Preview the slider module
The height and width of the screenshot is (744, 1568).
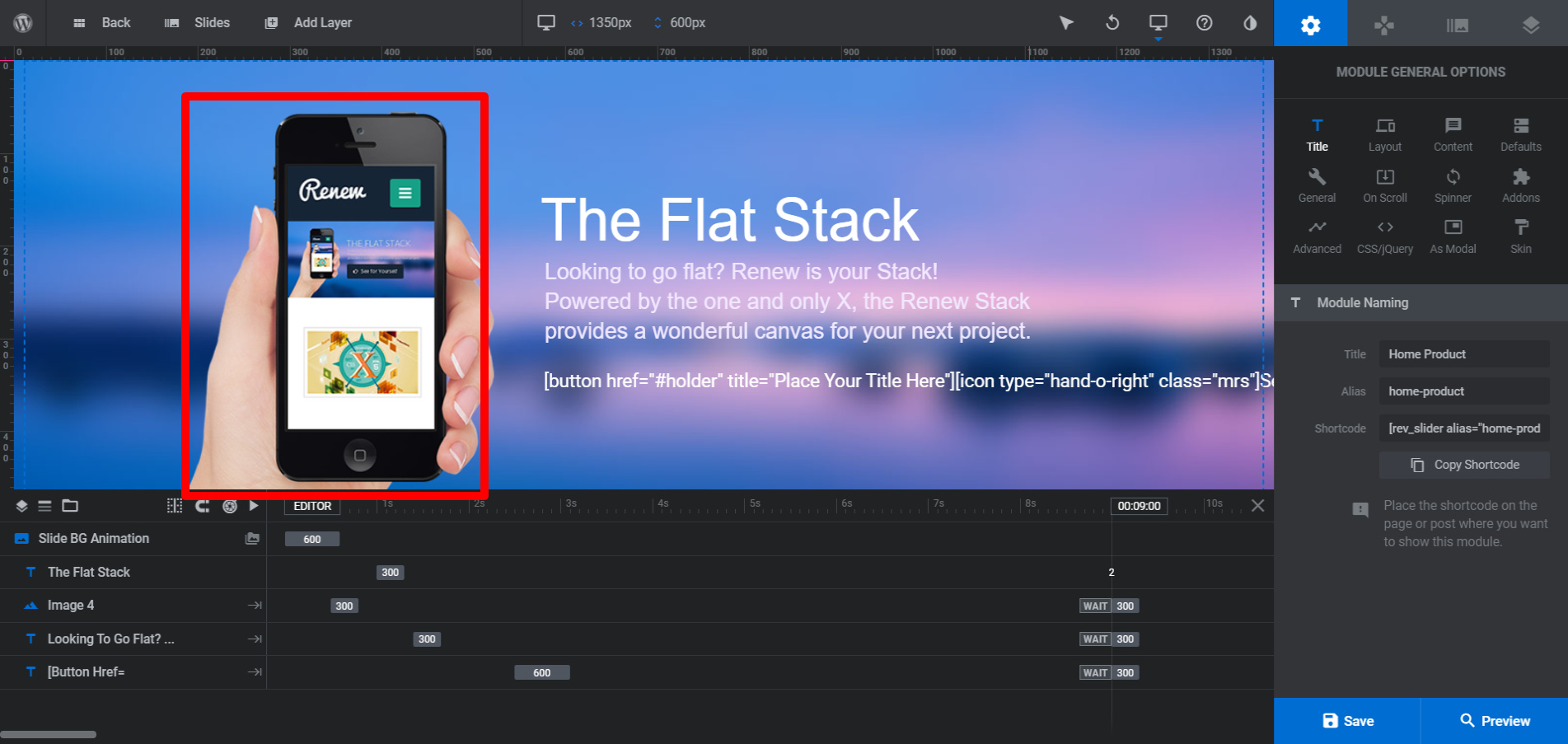pos(1495,721)
